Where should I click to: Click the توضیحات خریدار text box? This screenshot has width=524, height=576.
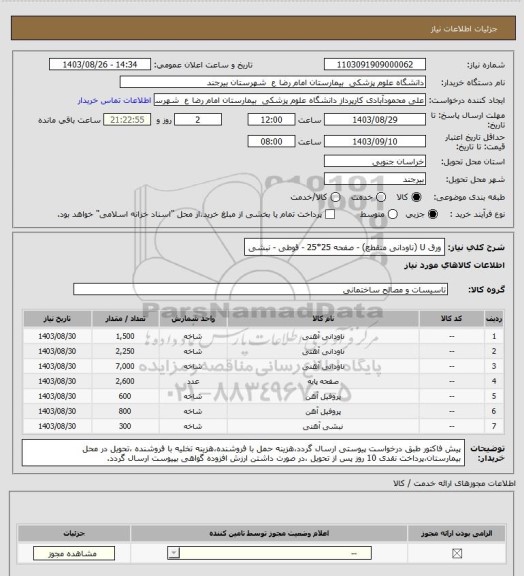click(243, 453)
